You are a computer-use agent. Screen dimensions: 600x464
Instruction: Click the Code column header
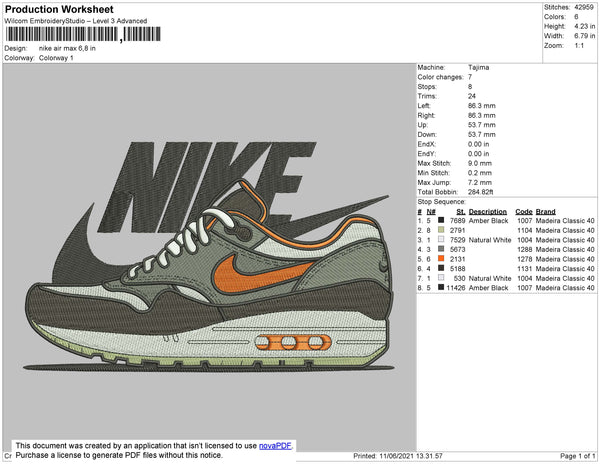coord(523,211)
